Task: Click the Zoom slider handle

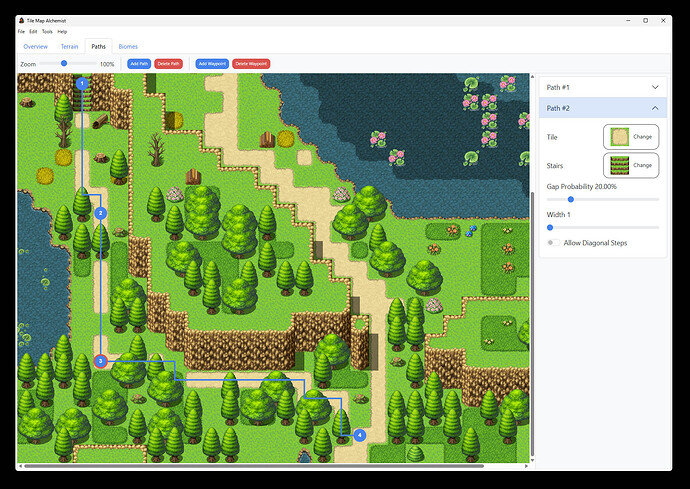Action: click(64, 63)
